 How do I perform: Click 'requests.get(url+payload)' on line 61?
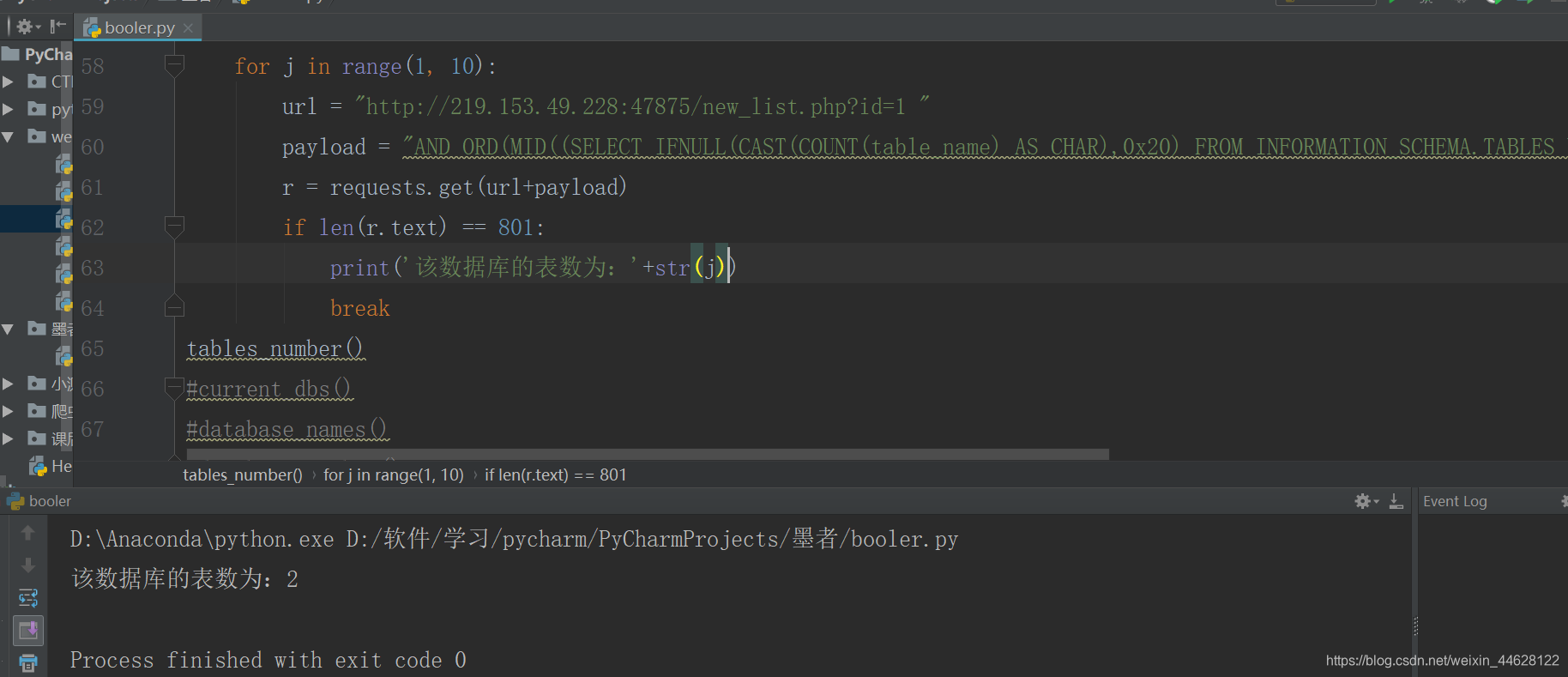coord(479,187)
